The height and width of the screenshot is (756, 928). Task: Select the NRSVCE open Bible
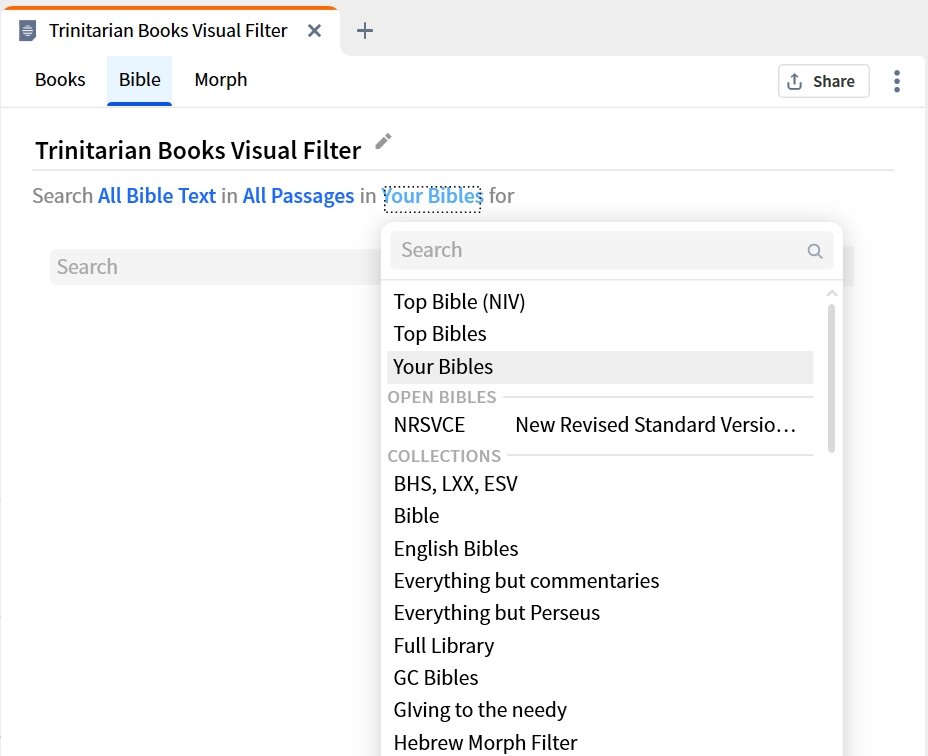[600, 425]
